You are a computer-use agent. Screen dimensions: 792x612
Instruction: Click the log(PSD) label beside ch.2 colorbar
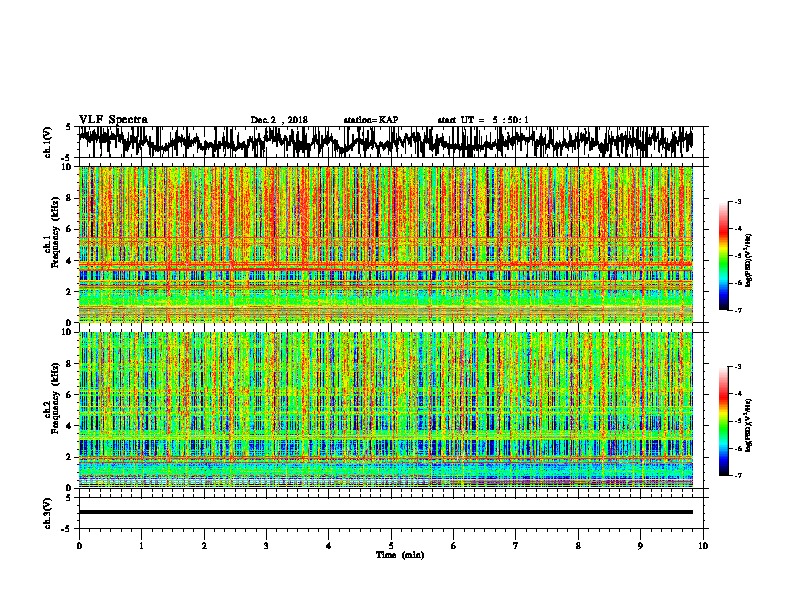click(749, 424)
